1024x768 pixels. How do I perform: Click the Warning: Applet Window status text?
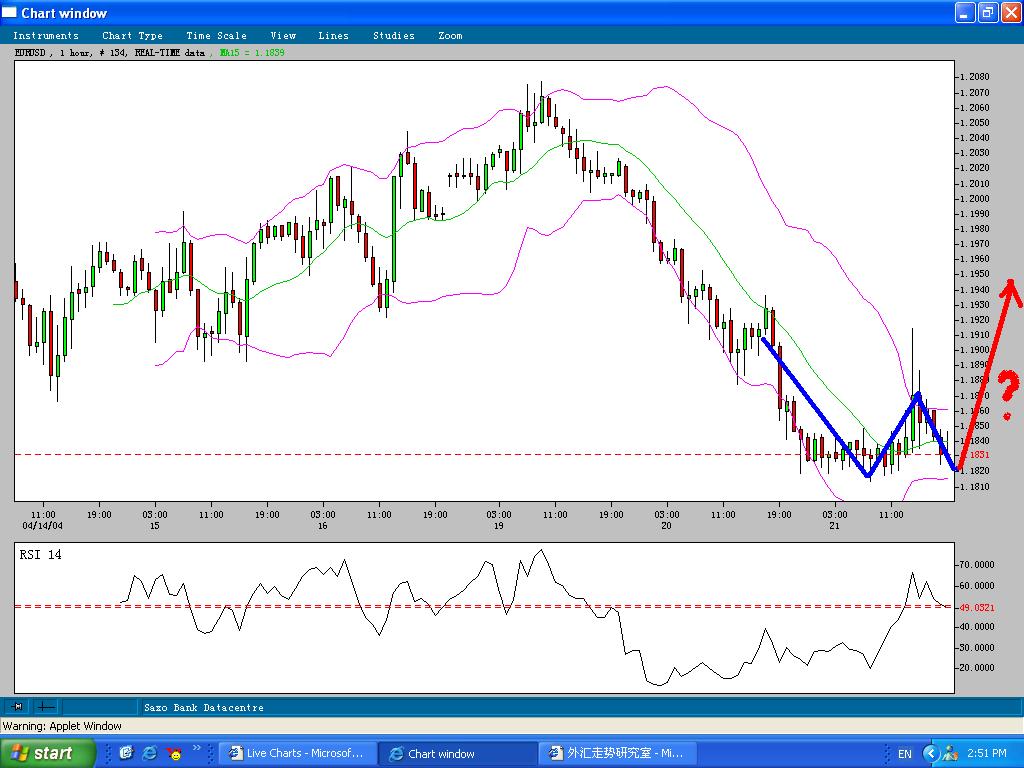point(62,726)
